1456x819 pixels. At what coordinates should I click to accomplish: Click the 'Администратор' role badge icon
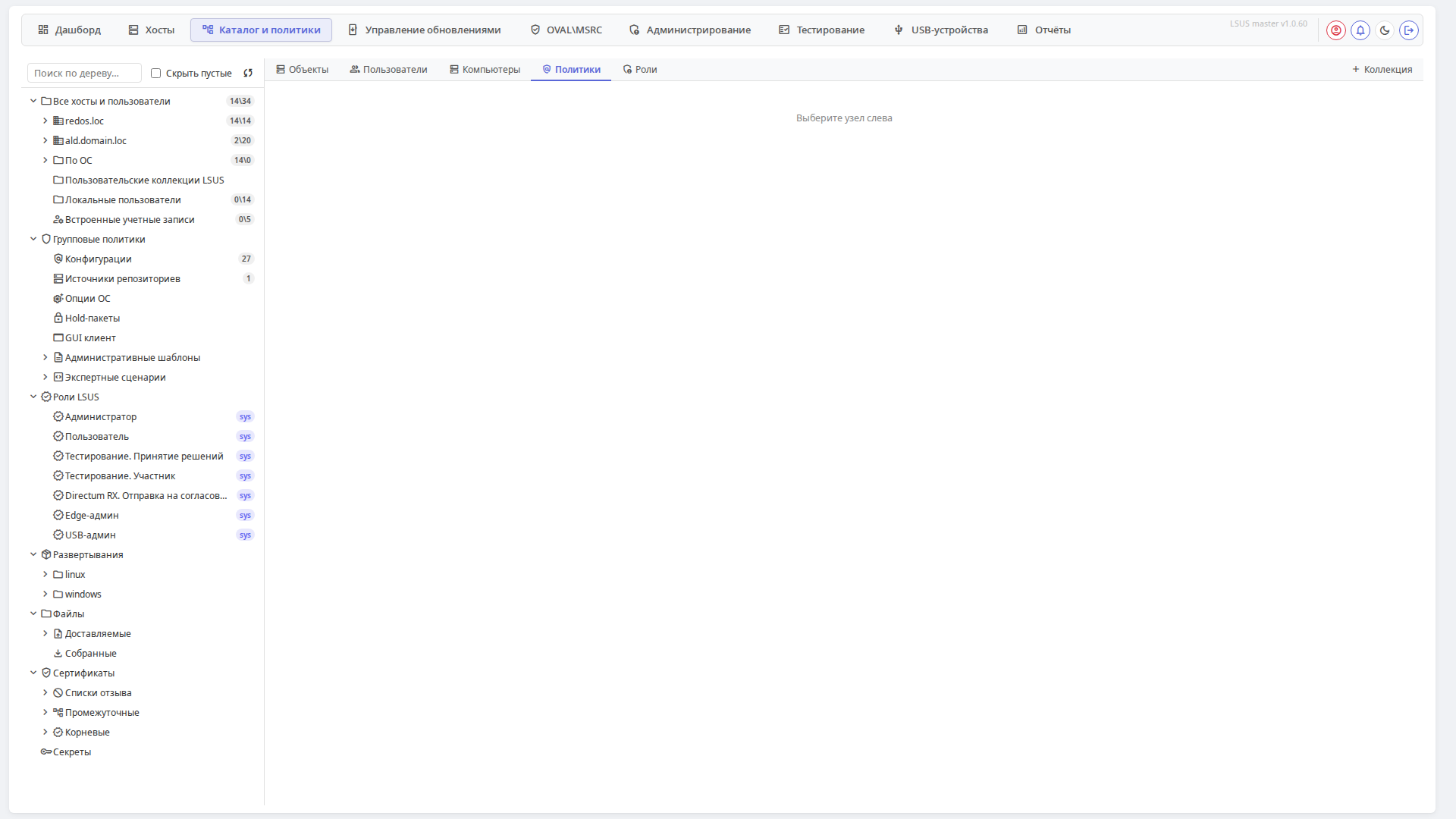[x=58, y=416]
